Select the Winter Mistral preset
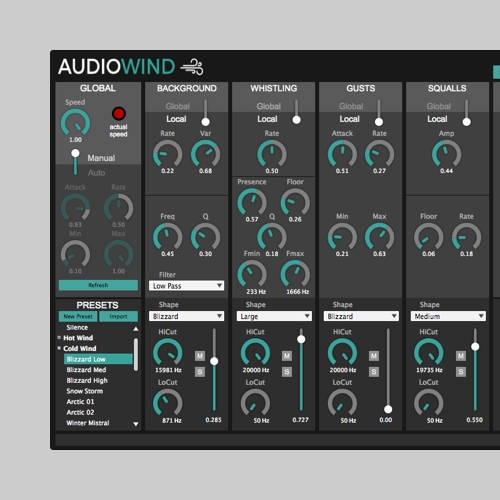The image size is (500, 500). tap(88, 423)
